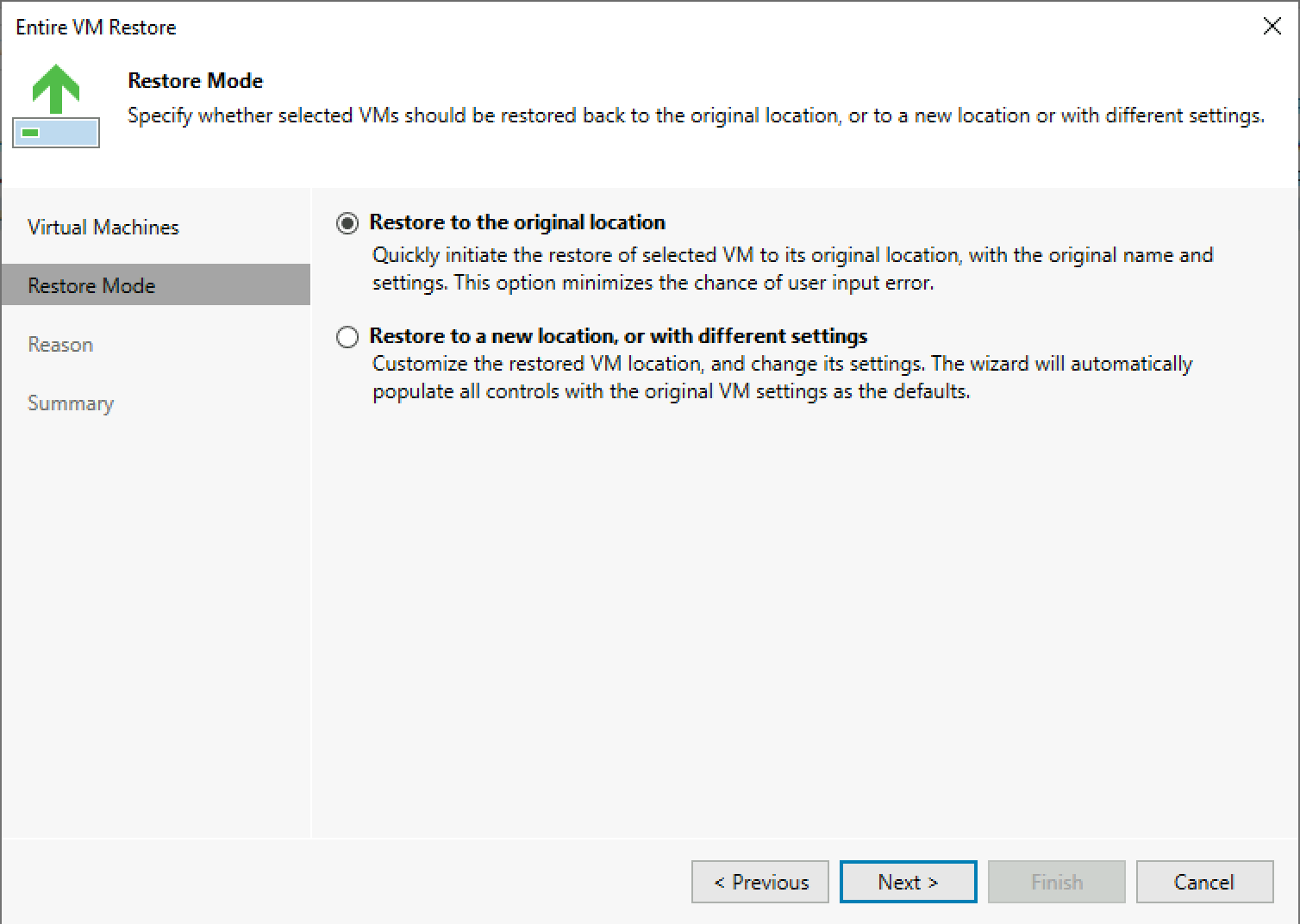Click the Restore to a new location heading

(619, 336)
